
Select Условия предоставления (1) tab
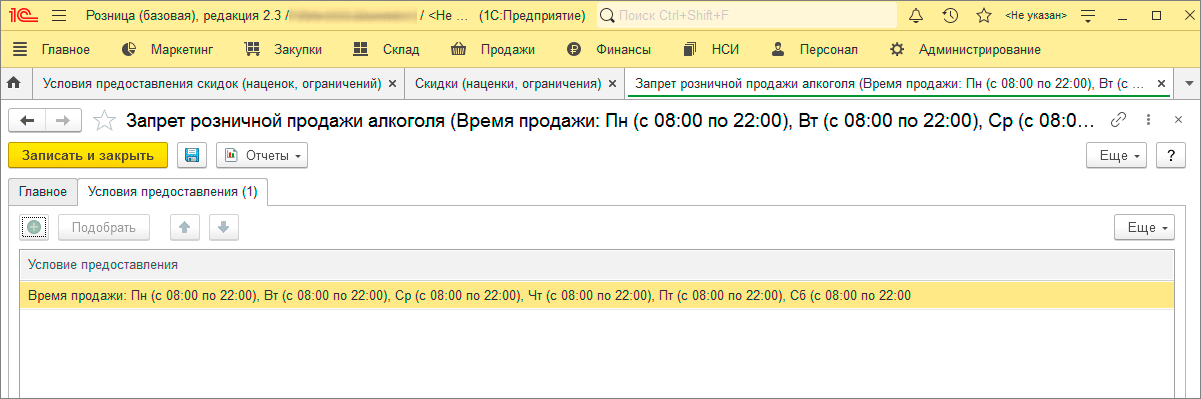[x=172, y=192]
